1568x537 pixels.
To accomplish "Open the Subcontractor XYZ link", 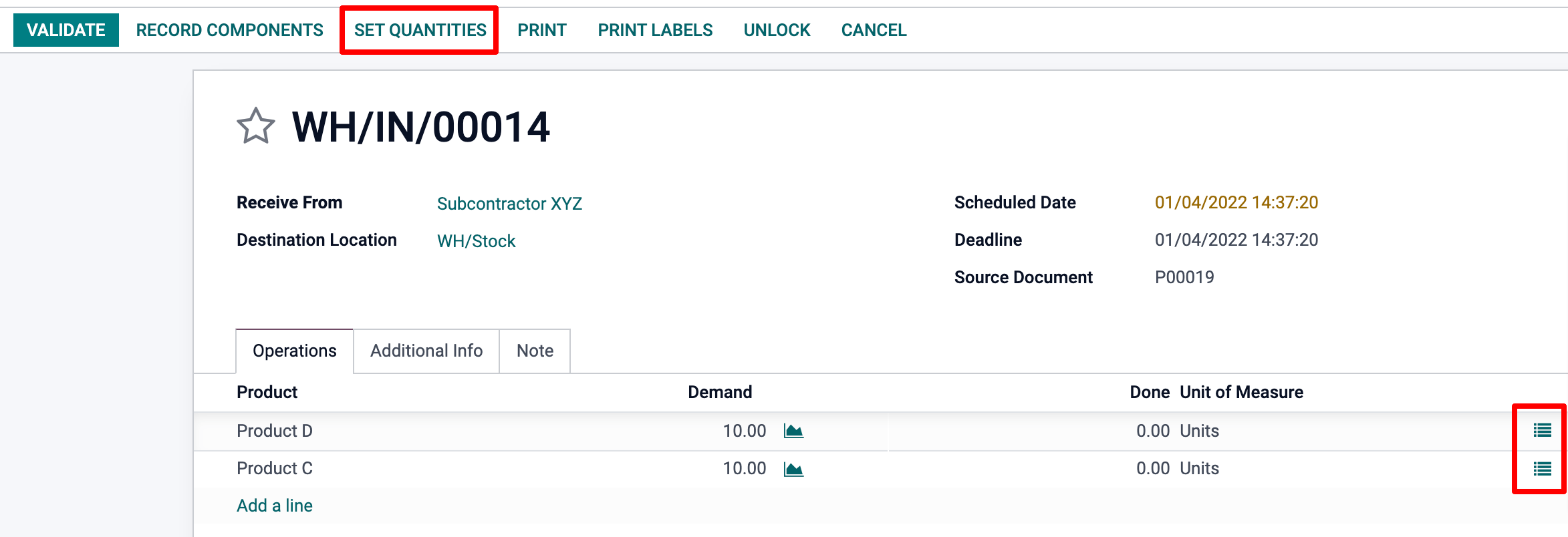I will point(509,204).
